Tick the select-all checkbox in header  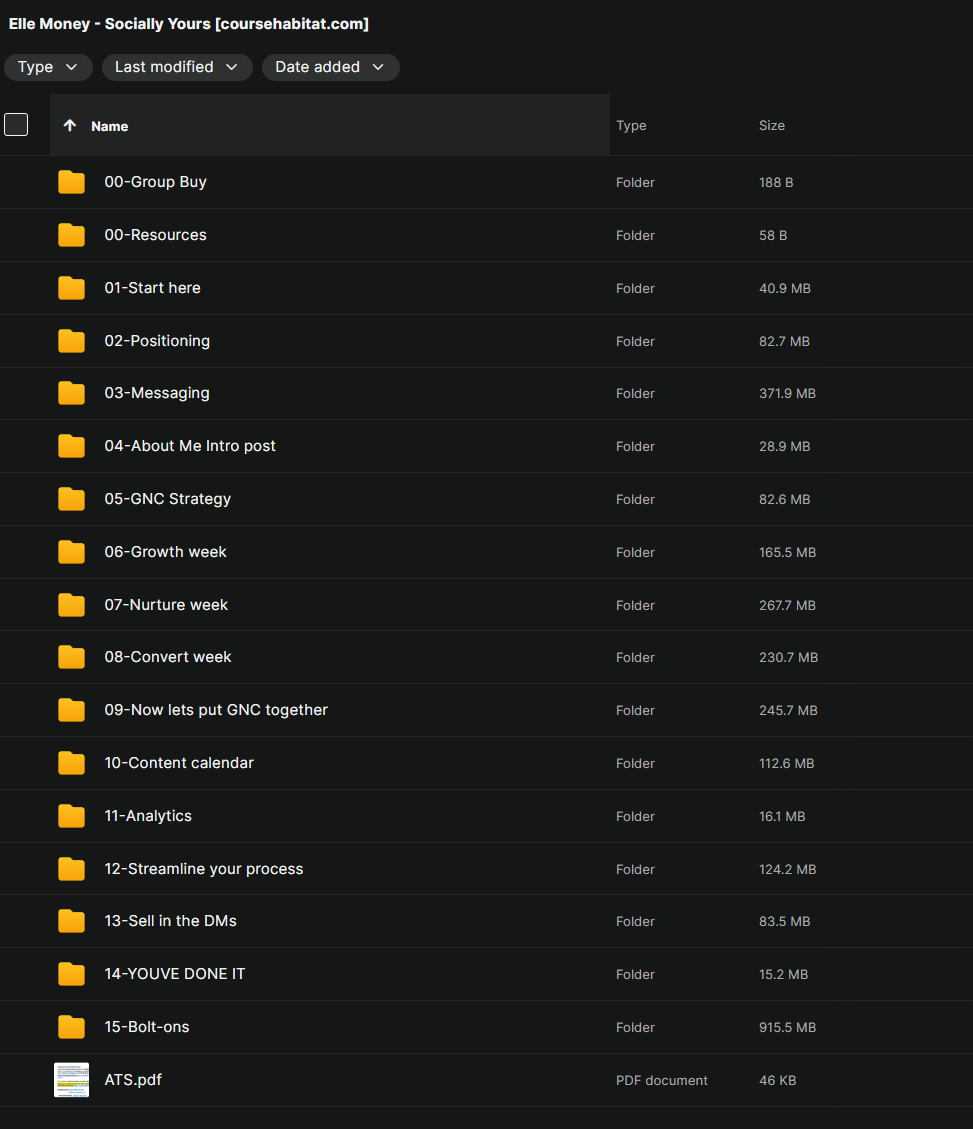(x=16, y=125)
